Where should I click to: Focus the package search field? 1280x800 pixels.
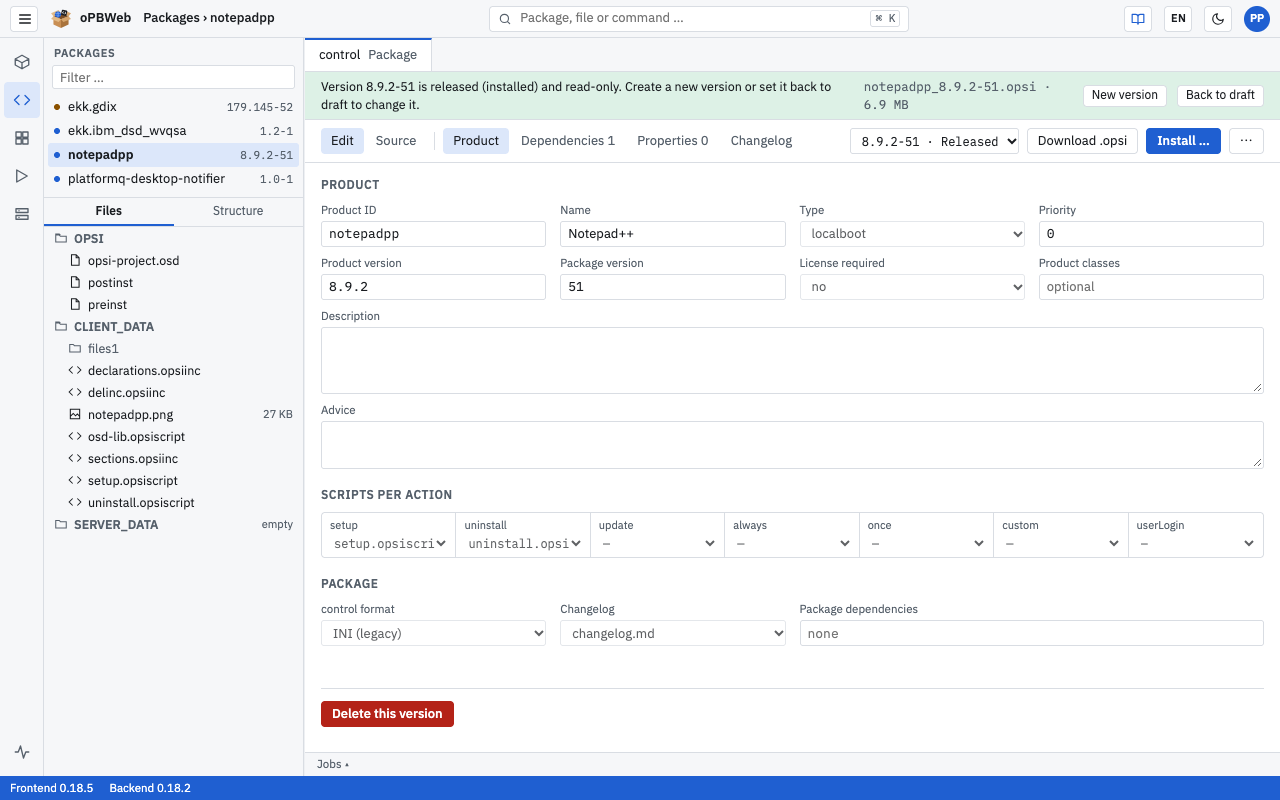pos(698,18)
